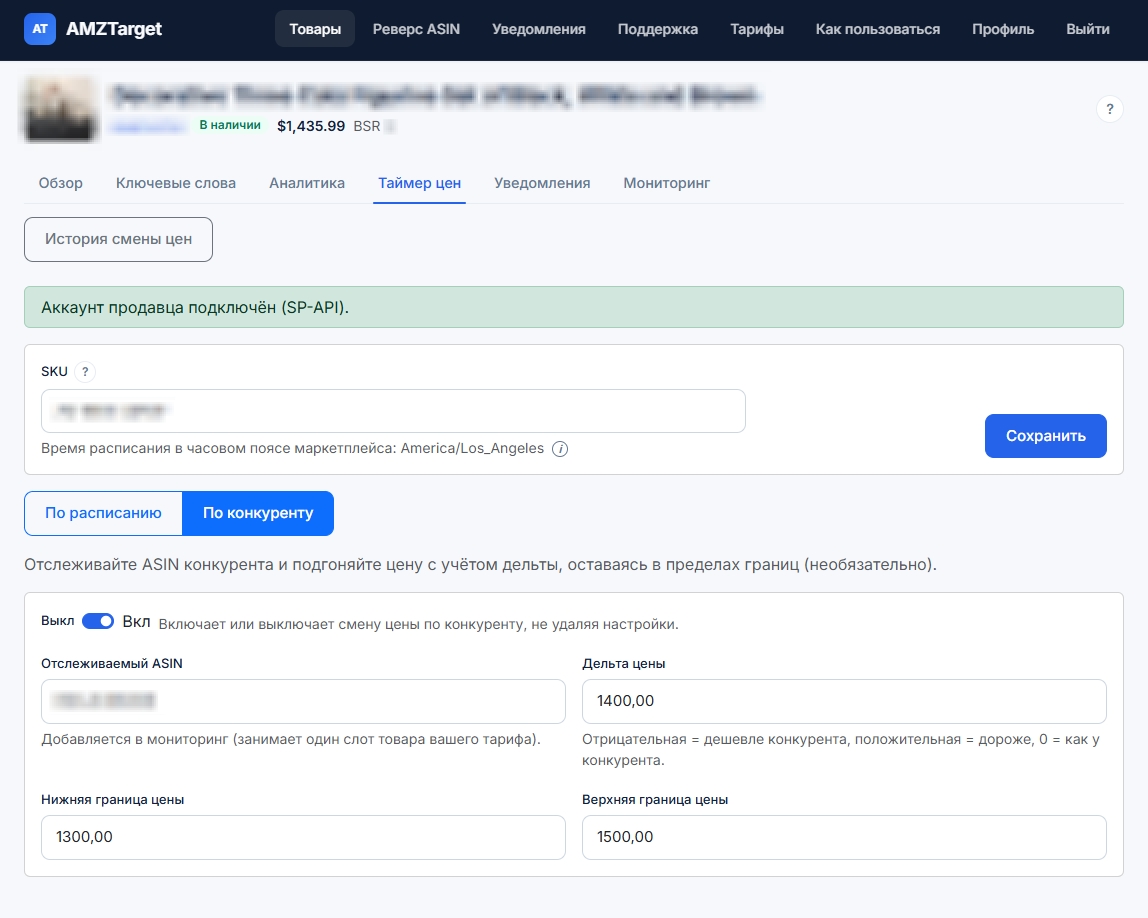Click the AMZTarget brand name
This screenshot has width=1148, height=918.
pyautogui.click(x=114, y=29)
